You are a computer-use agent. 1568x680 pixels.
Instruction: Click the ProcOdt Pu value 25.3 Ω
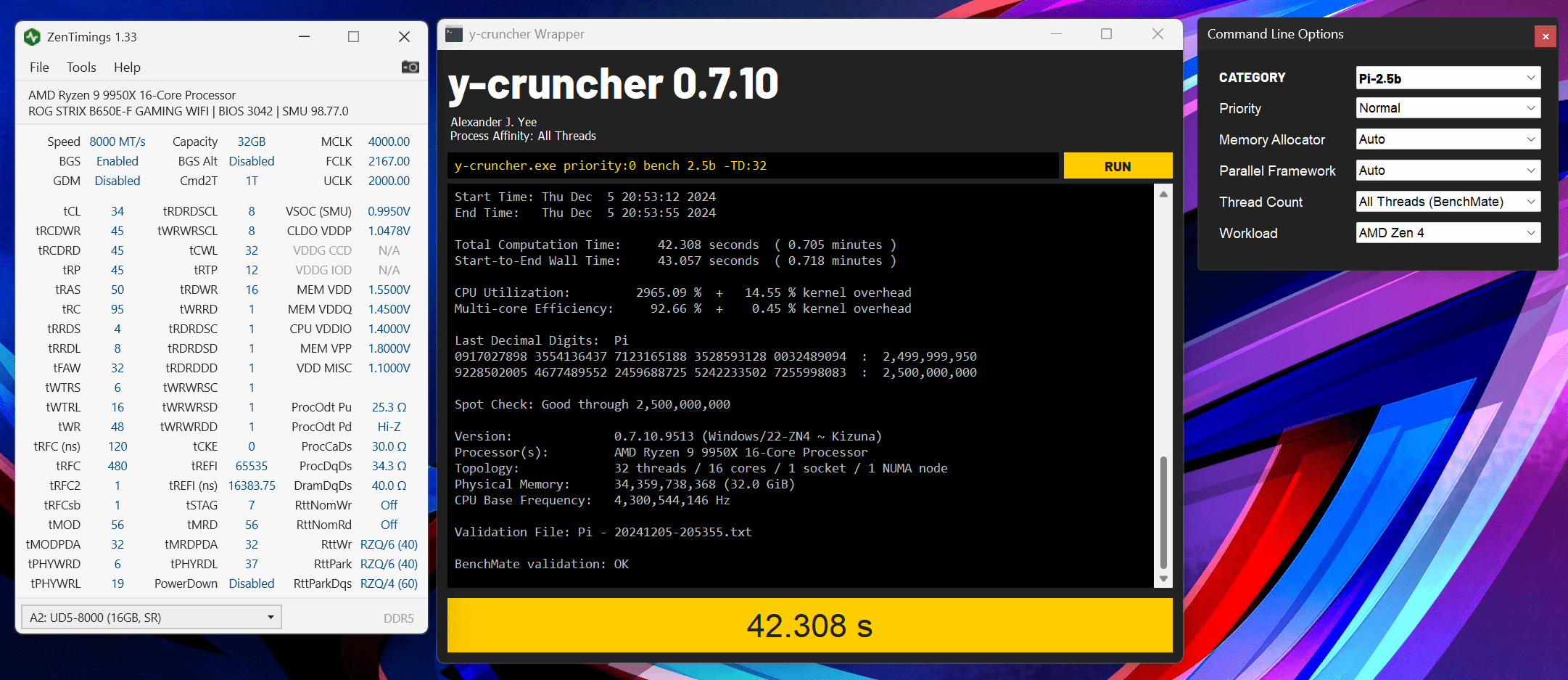pos(389,407)
